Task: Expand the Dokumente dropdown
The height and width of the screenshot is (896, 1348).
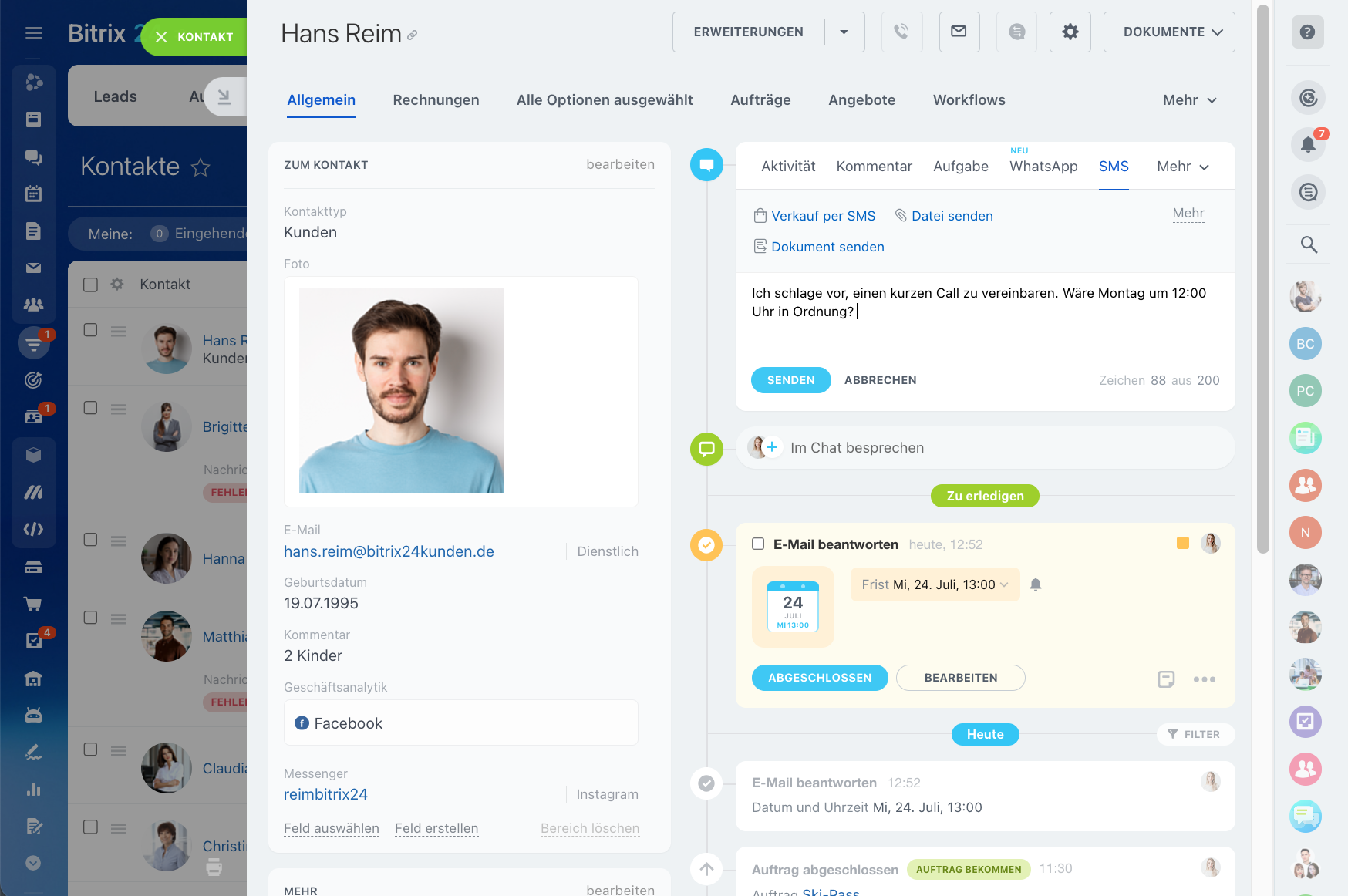Action: click(1168, 32)
